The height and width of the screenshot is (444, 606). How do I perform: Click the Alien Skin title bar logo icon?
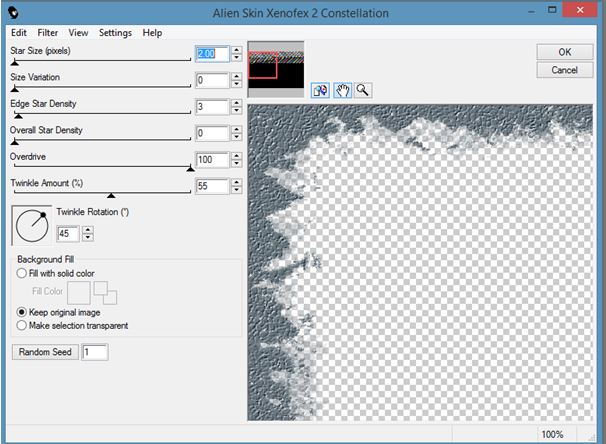tap(13, 13)
